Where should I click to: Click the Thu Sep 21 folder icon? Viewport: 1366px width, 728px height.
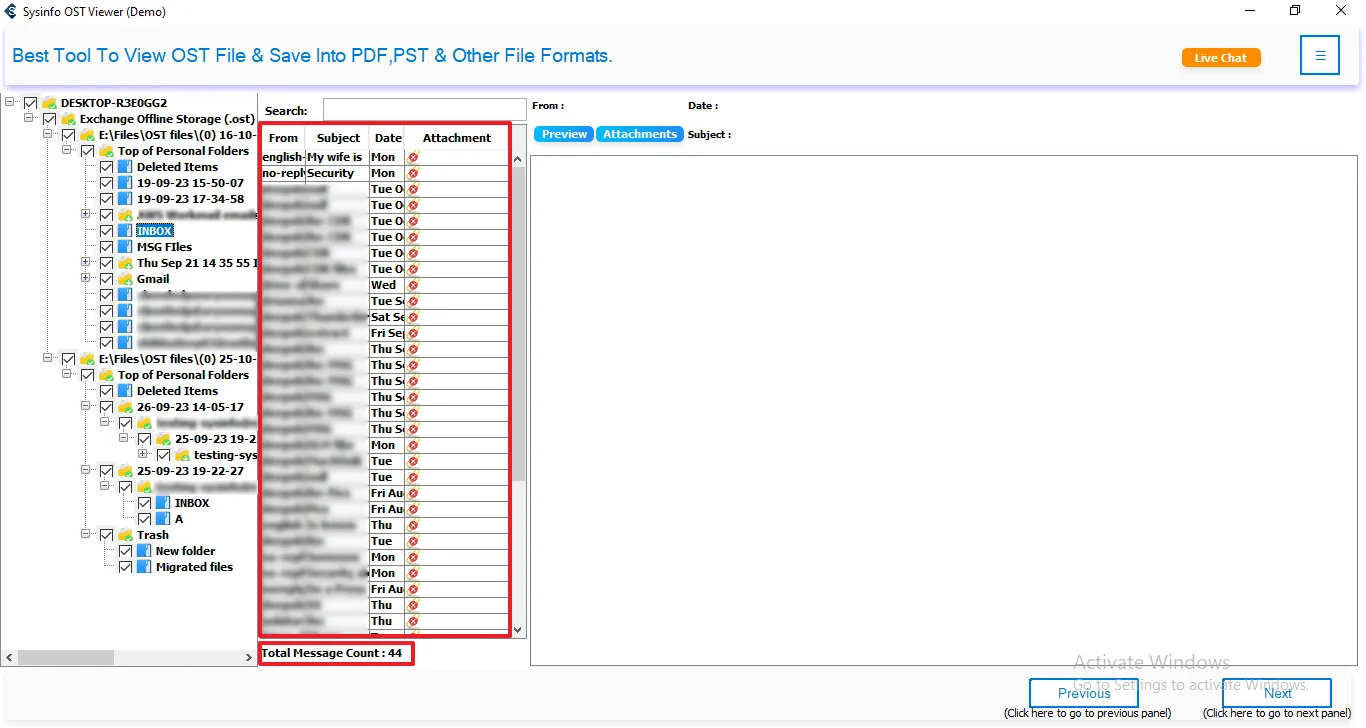(125, 263)
